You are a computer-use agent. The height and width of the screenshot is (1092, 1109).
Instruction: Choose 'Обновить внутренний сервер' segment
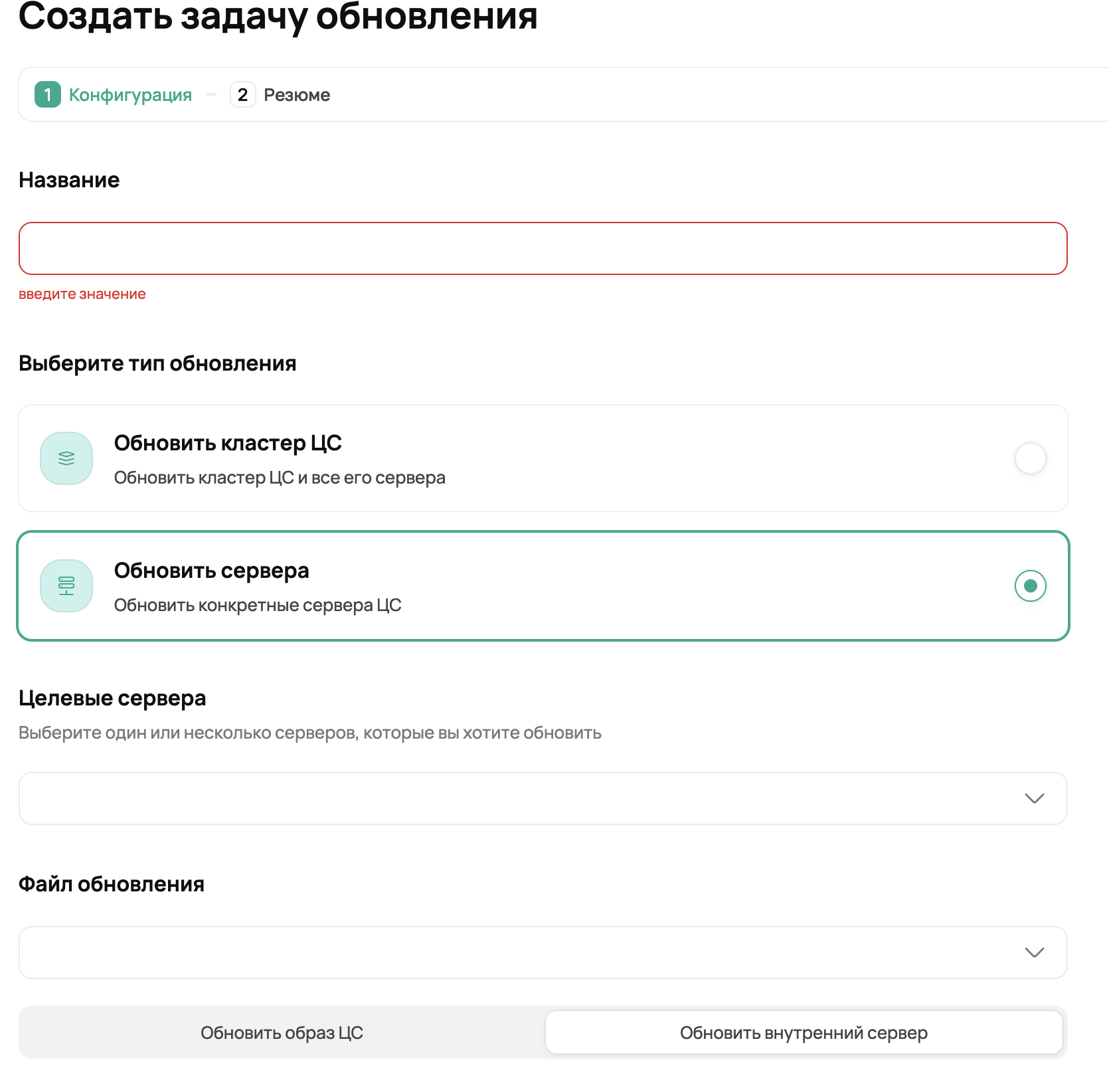pos(804,1033)
